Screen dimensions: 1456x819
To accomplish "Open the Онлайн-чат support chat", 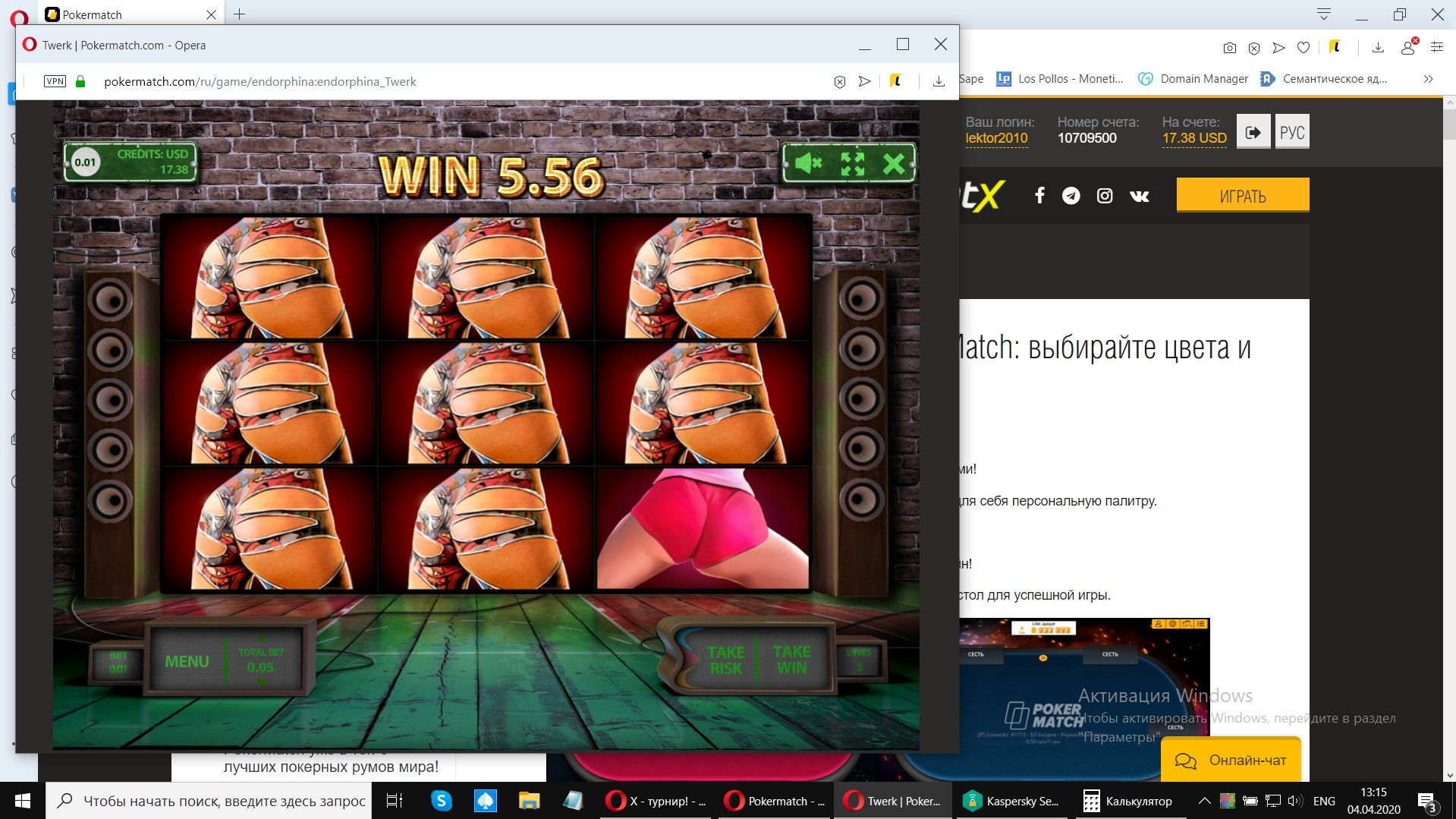I will [1231, 760].
